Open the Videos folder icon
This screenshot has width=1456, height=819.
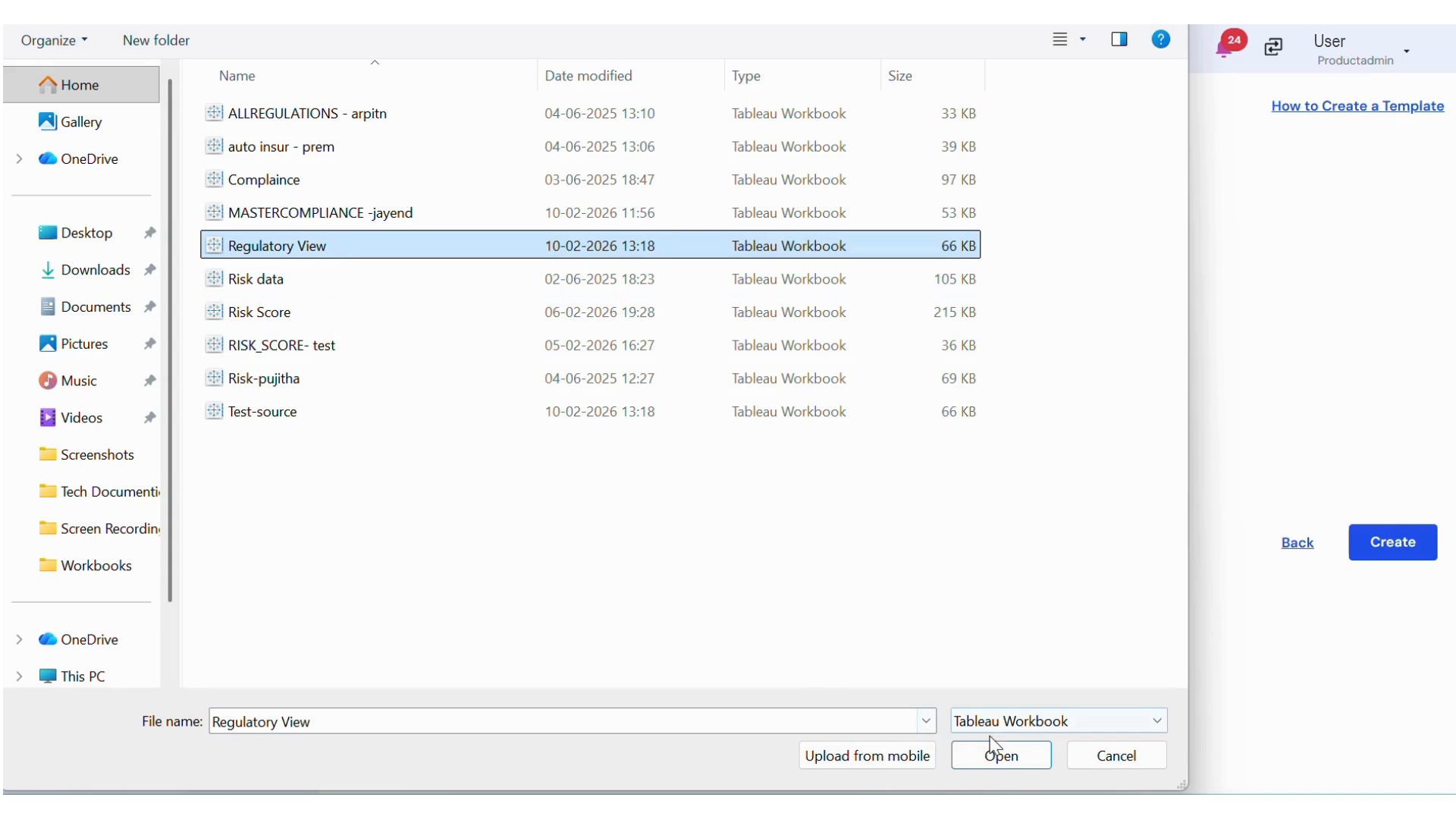click(x=48, y=418)
